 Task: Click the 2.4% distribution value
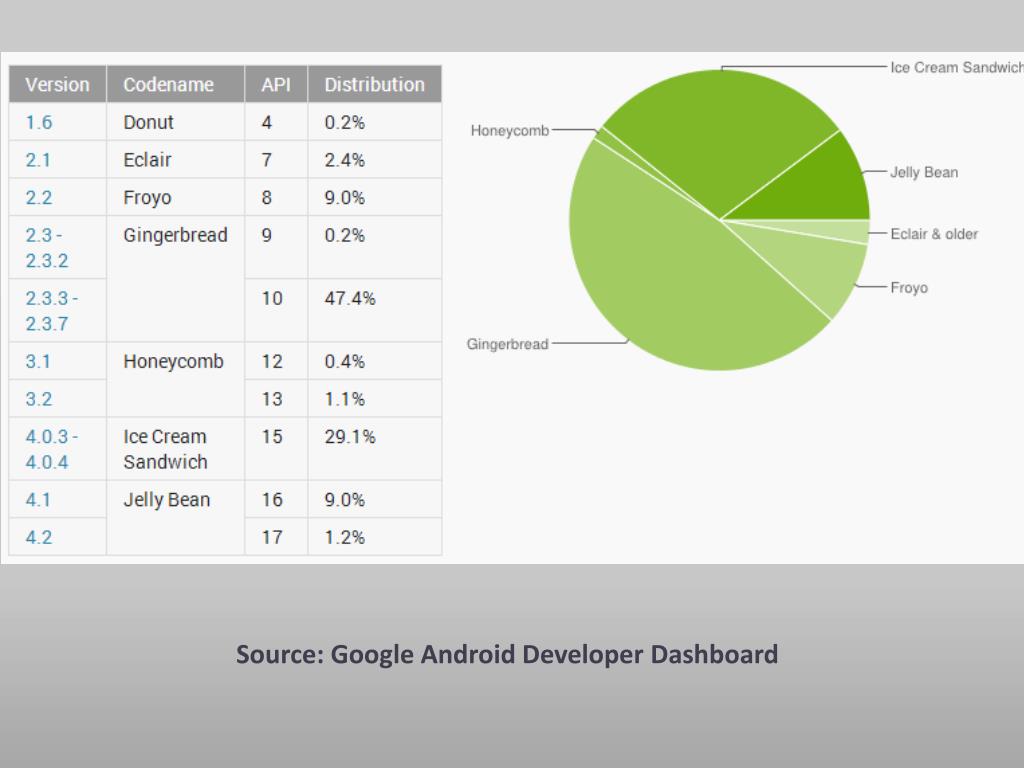pos(345,160)
